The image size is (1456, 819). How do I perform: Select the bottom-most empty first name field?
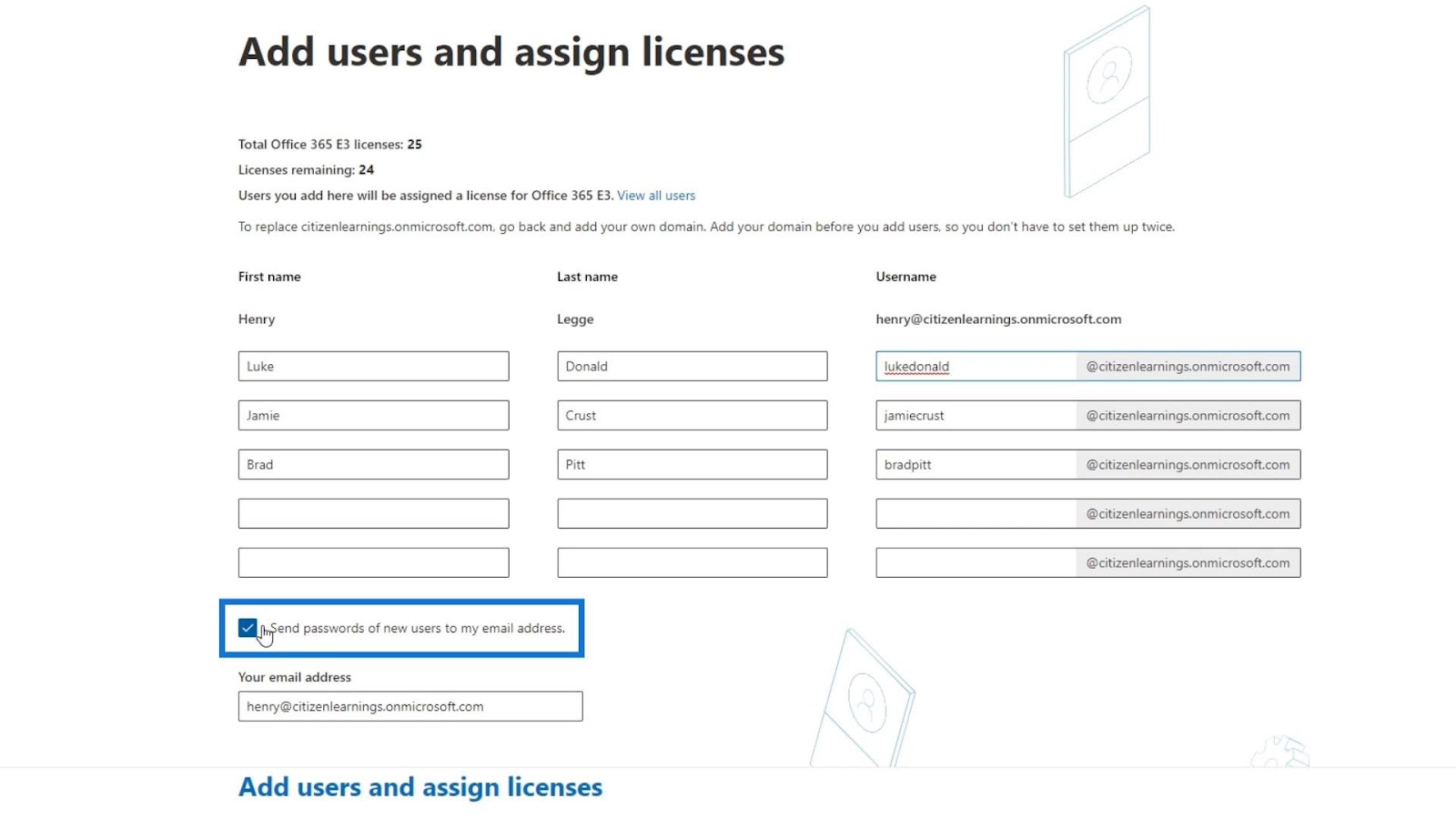[373, 563]
